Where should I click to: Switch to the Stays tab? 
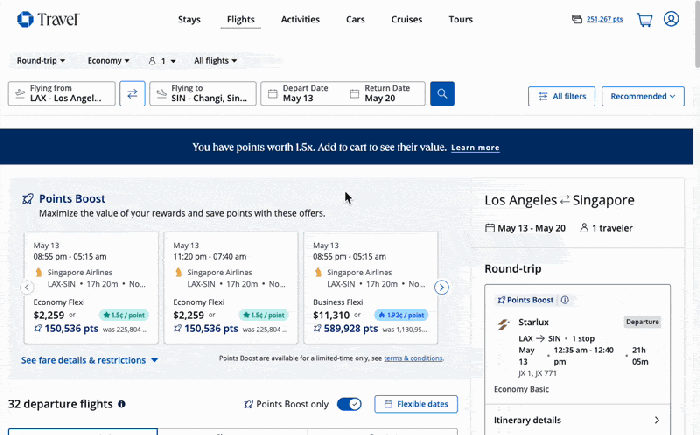pos(189,20)
